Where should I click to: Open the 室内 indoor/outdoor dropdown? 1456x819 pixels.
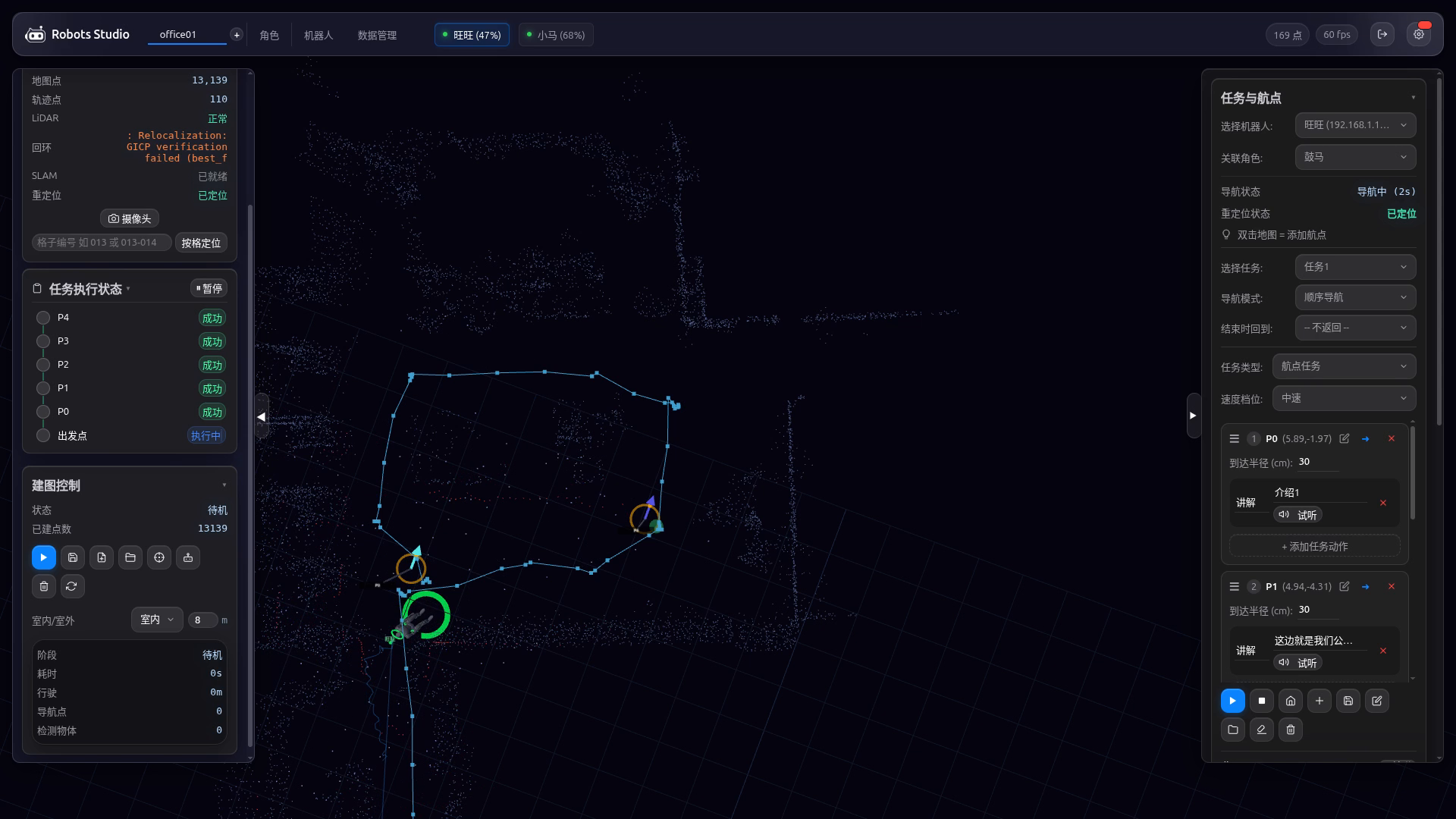157,620
